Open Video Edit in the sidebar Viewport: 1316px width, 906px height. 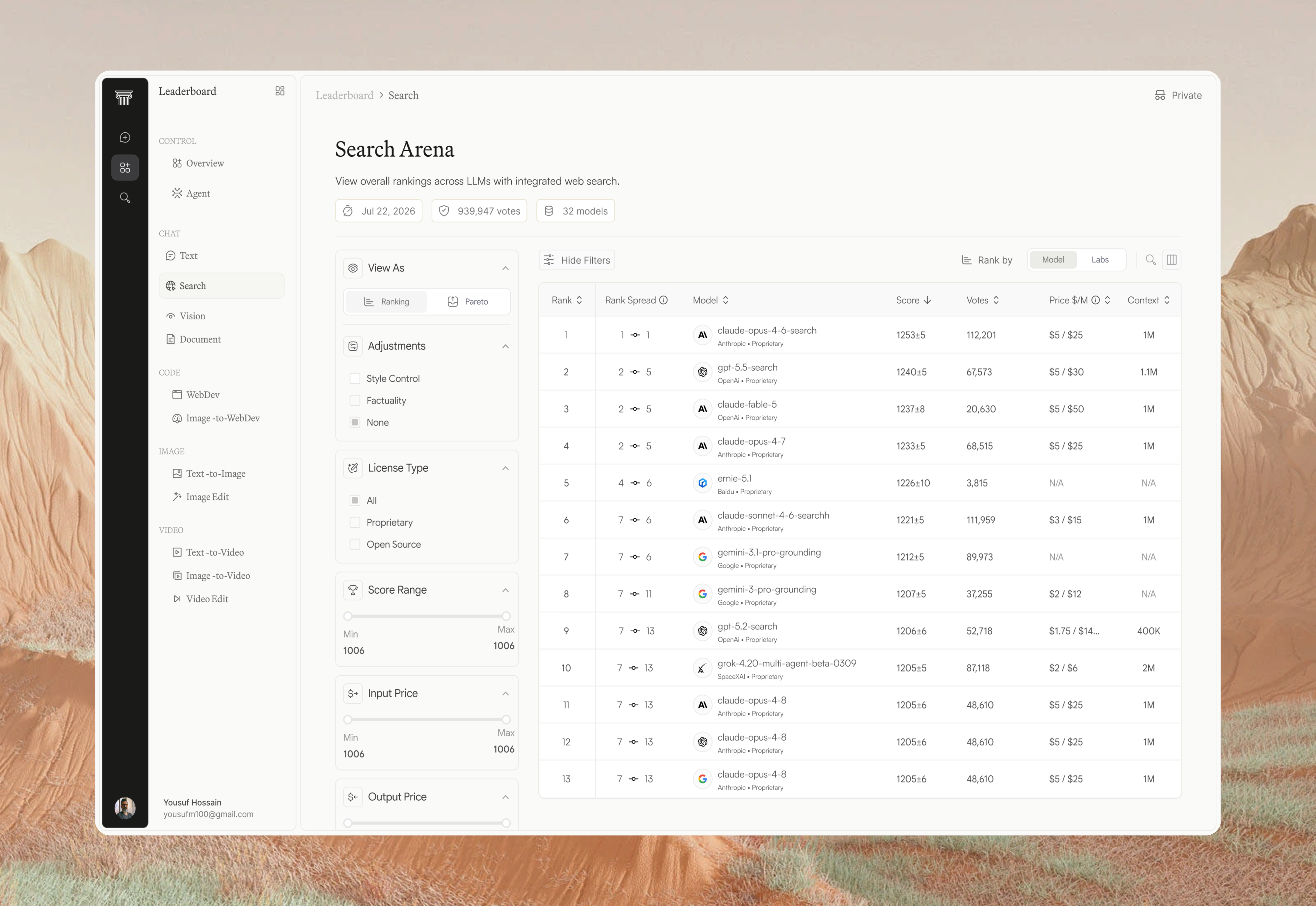[x=200, y=600]
